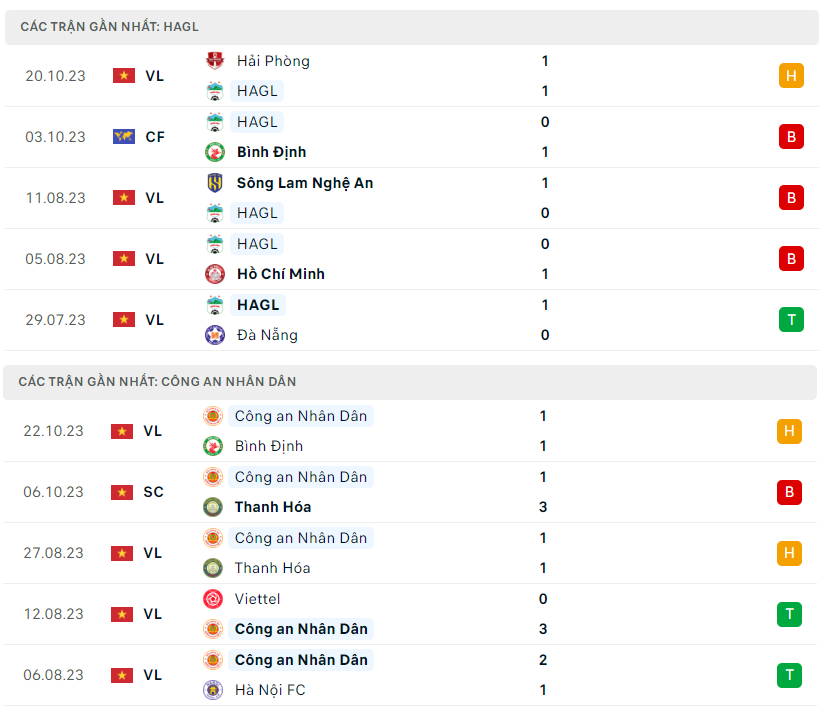Click the green T badge for 06.08.23
Screen dimensions: 822x715
click(789, 675)
